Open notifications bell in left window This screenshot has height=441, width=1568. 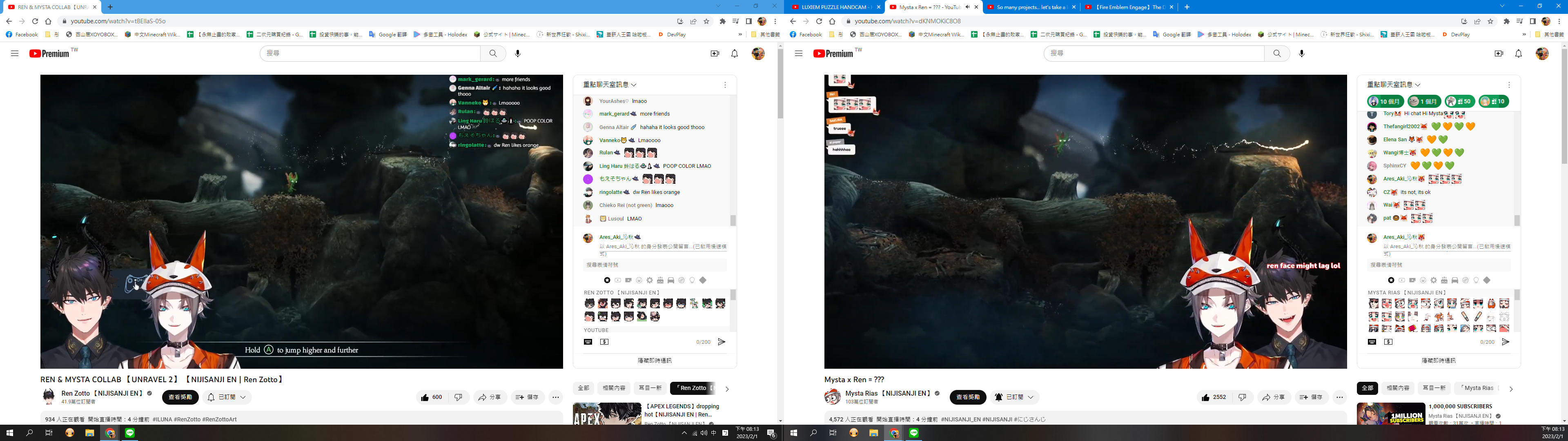tap(735, 53)
